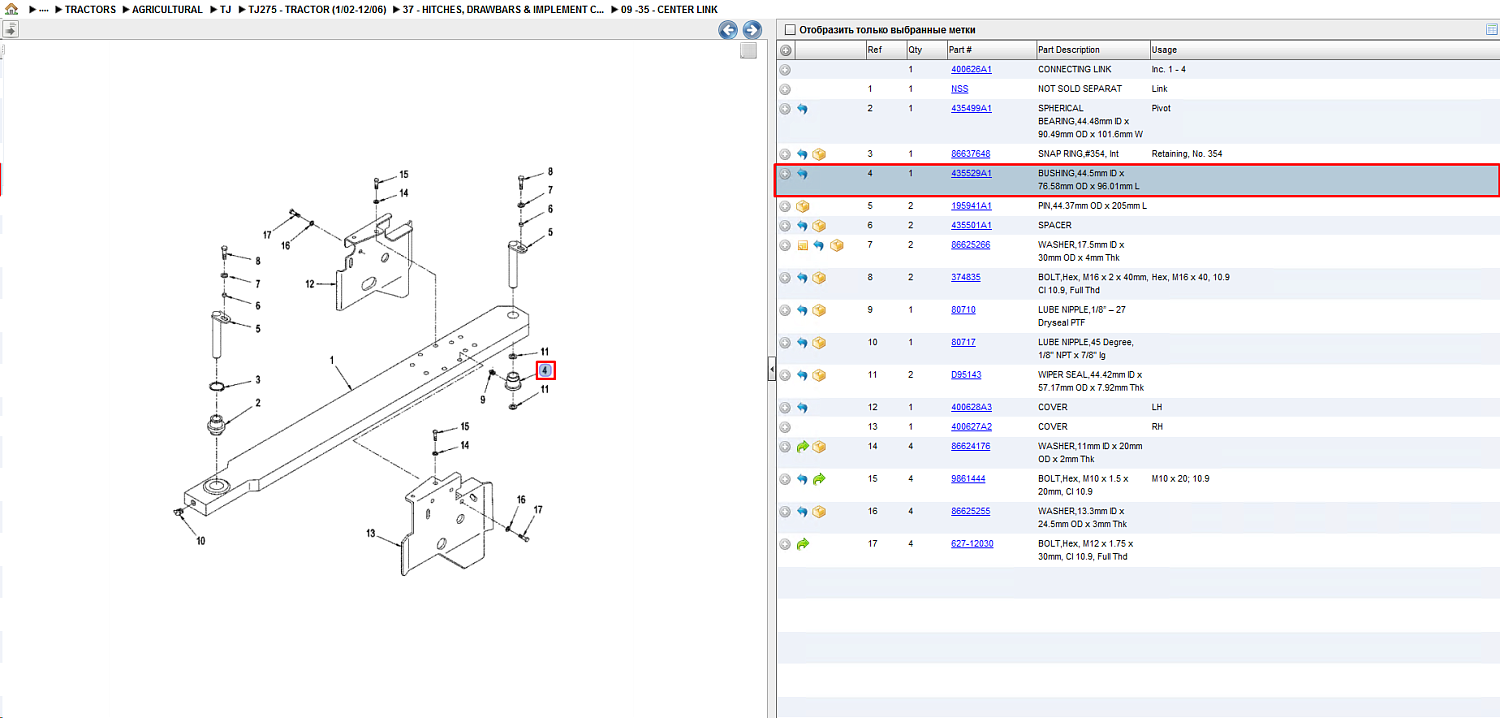Select callout 10 lube nipple in diagram
Viewport: 1500px width, 718px height.
[200, 541]
